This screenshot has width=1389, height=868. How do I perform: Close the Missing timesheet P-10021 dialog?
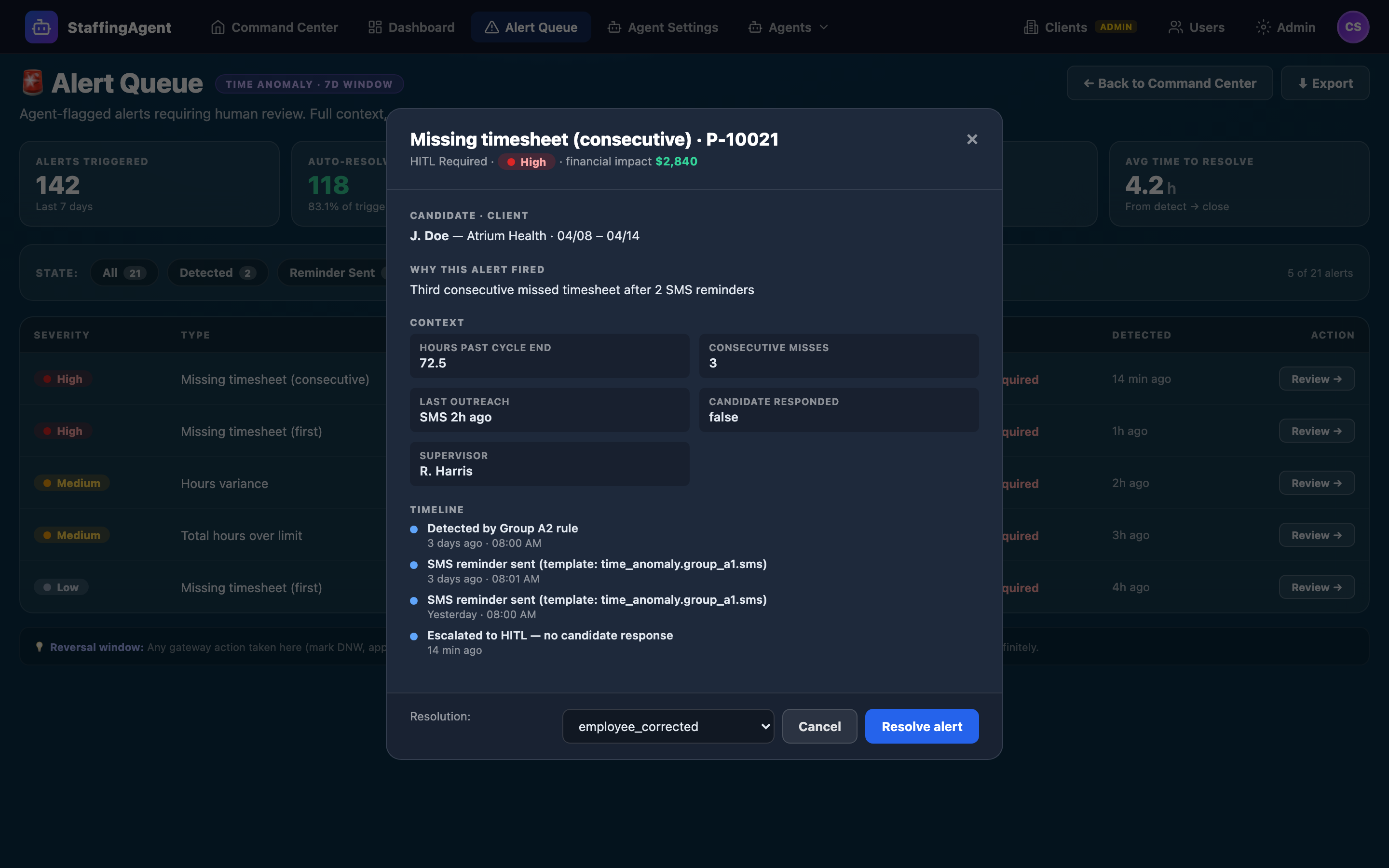tap(972, 139)
